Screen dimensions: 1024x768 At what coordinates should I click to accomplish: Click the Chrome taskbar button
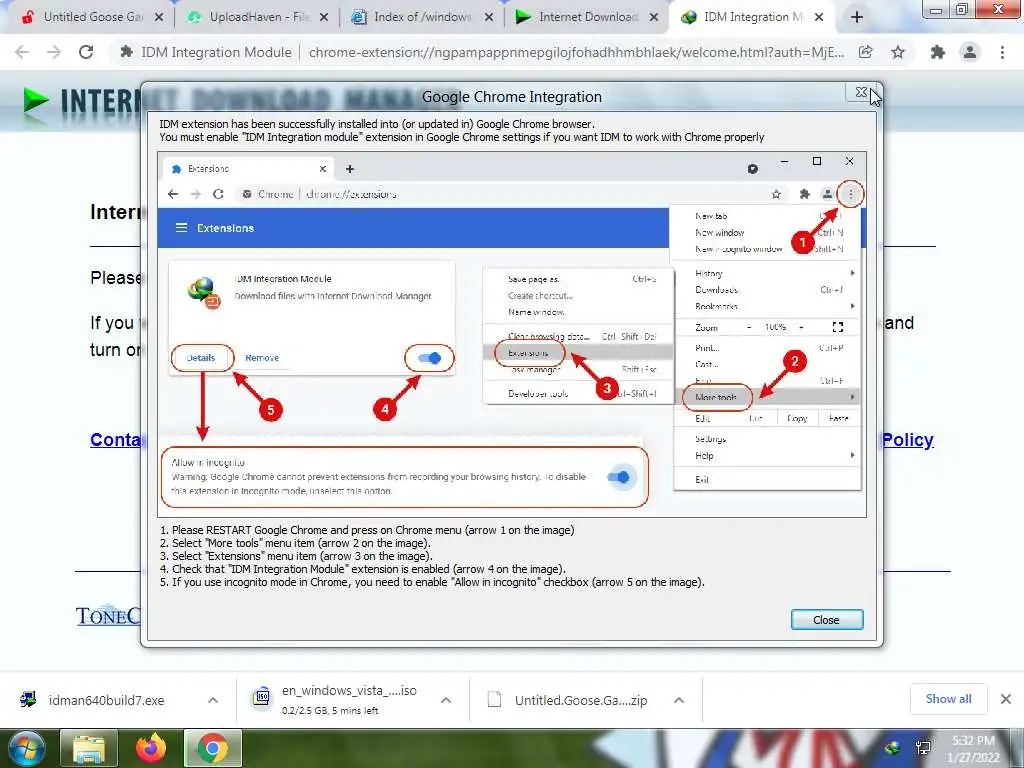pyautogui.click(x=213, y=748)
